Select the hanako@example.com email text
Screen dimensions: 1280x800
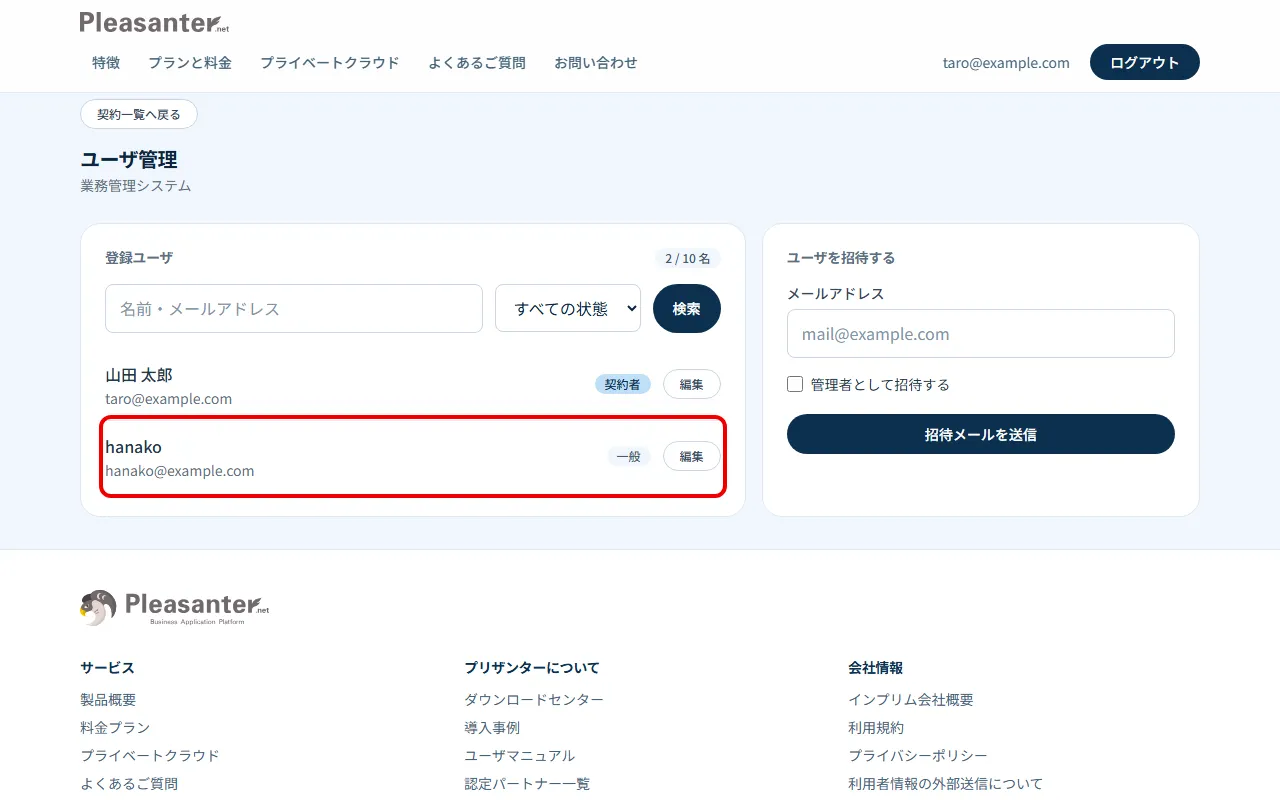[180, 471]
